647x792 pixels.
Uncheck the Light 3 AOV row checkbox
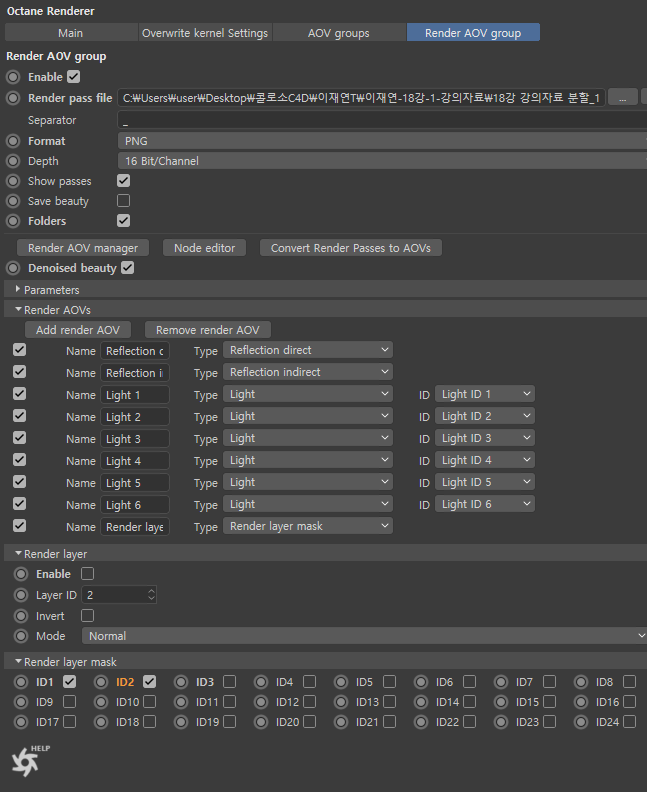(x=19, y=438)
